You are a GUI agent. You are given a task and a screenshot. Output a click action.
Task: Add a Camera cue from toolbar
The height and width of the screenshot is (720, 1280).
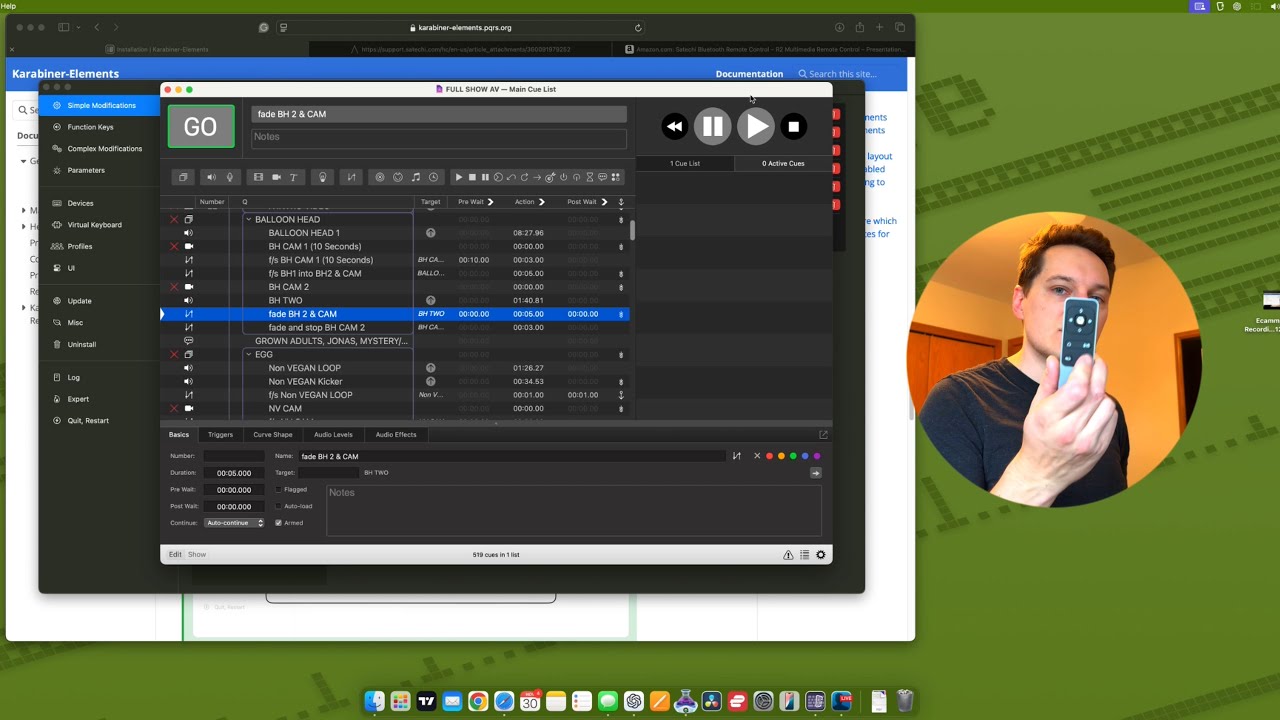pos(277,177)
